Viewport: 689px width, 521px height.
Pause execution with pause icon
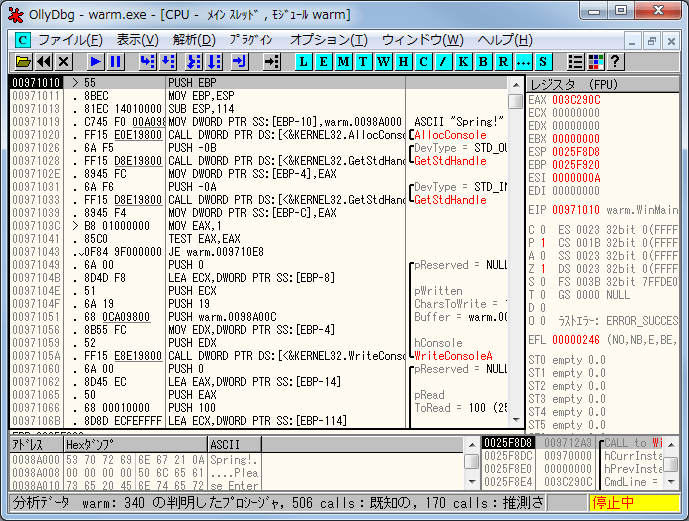[116, 62]
